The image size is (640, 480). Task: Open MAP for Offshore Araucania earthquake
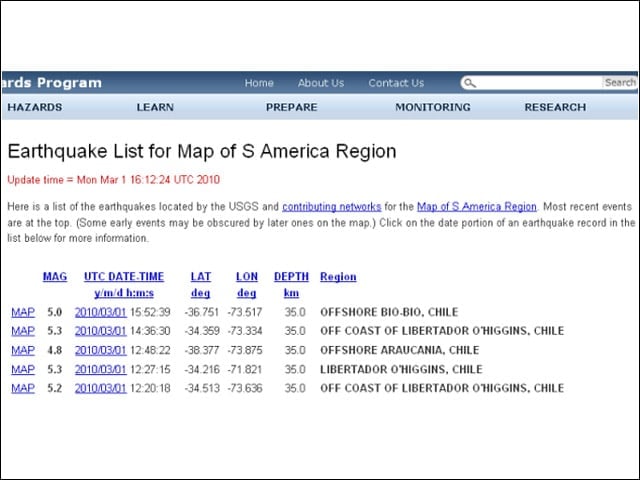23,350
